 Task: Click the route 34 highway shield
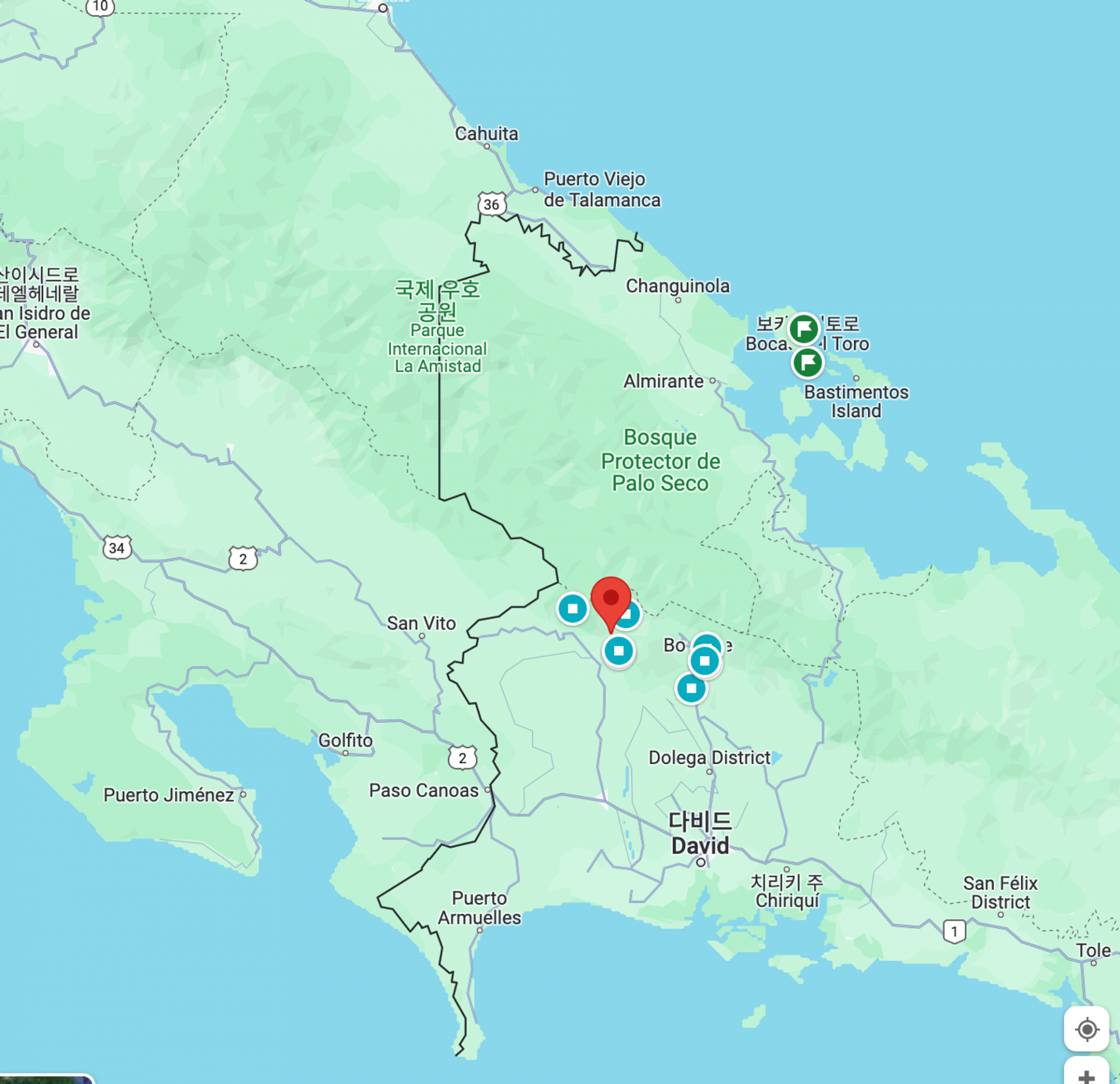[117, 548]
